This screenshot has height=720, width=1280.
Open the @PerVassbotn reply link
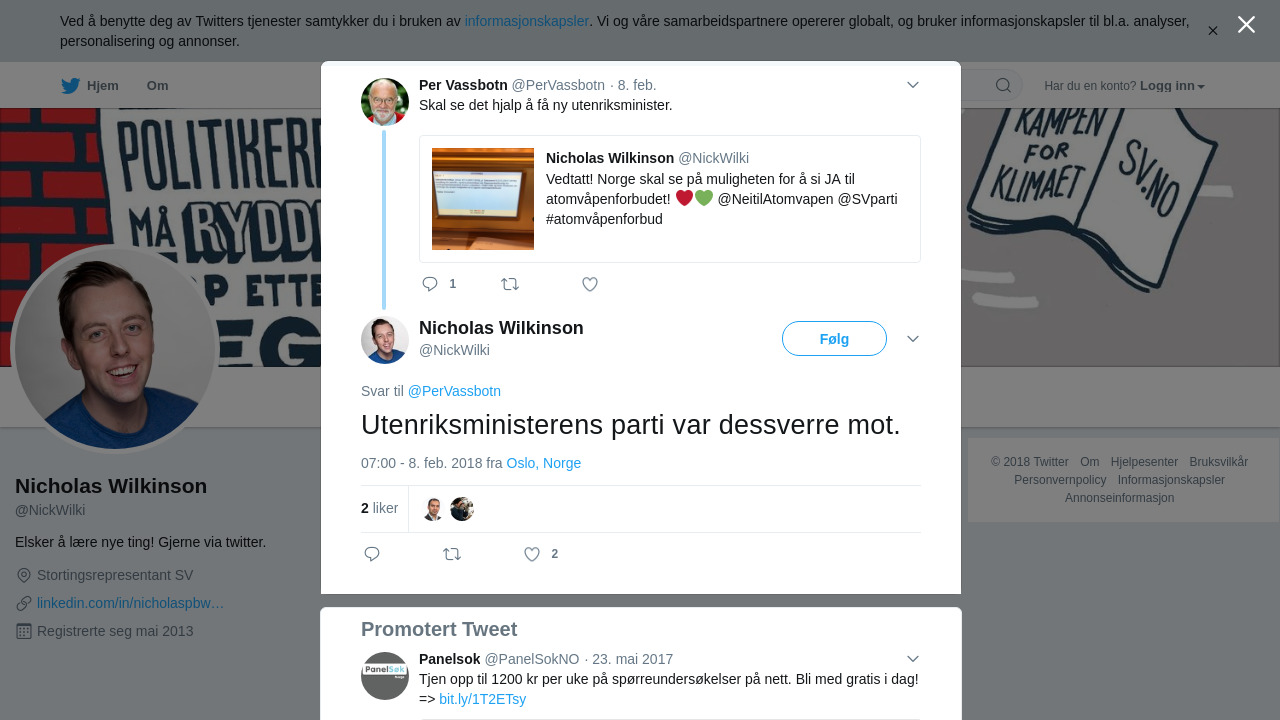[454, 391]
